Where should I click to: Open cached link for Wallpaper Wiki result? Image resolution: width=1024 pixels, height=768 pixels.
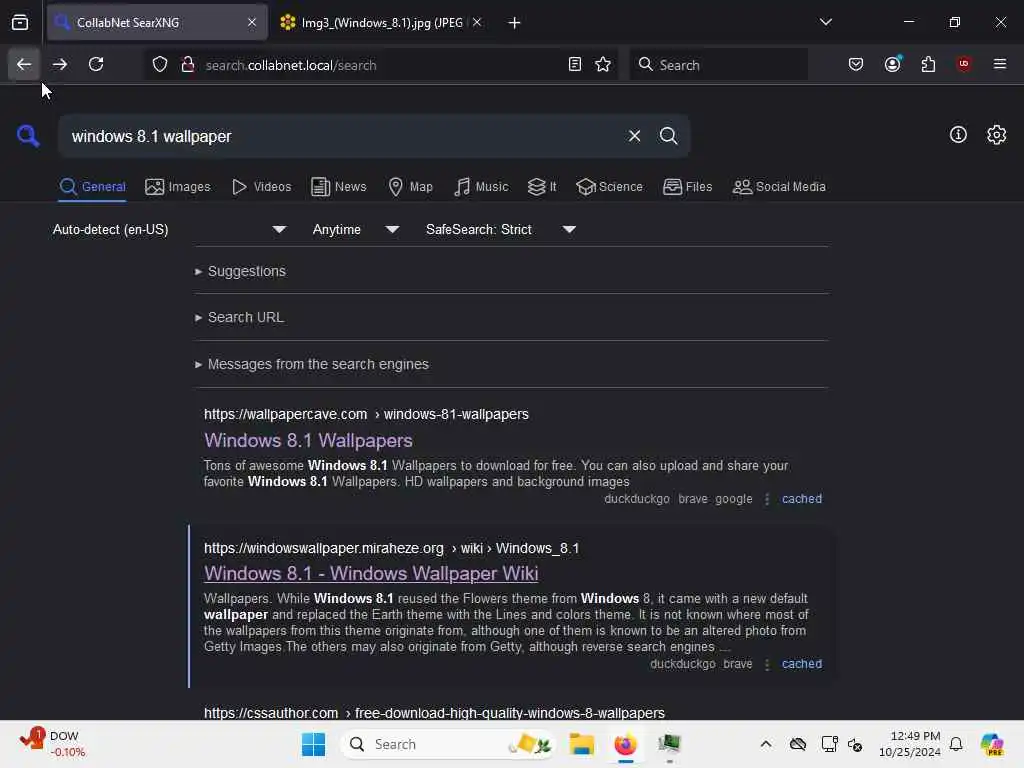[x=802, y=664]
